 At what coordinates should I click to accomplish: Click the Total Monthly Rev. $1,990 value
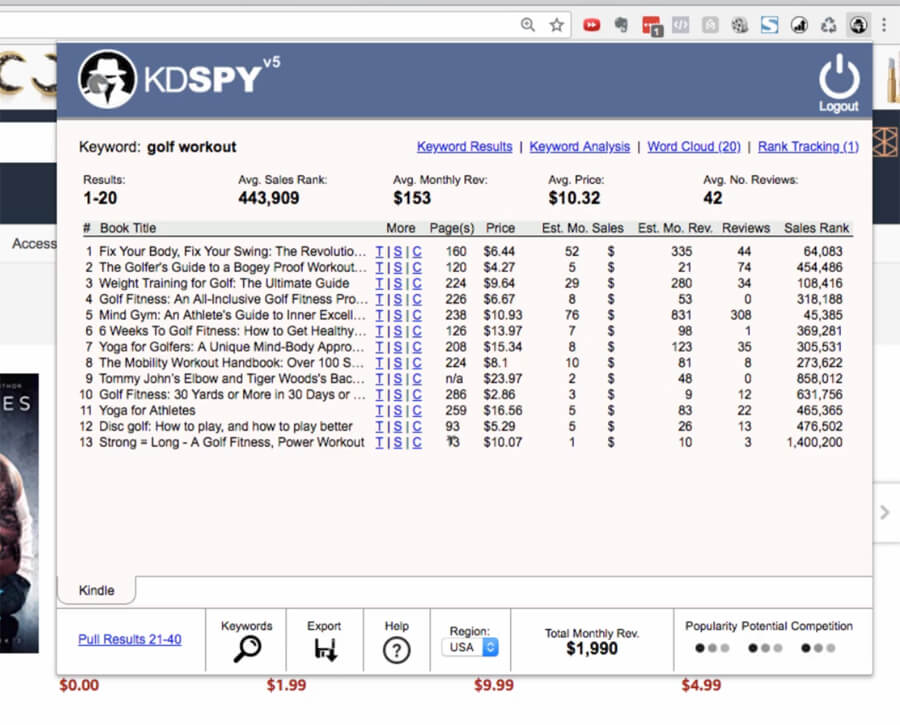click(x=592, y=649)
